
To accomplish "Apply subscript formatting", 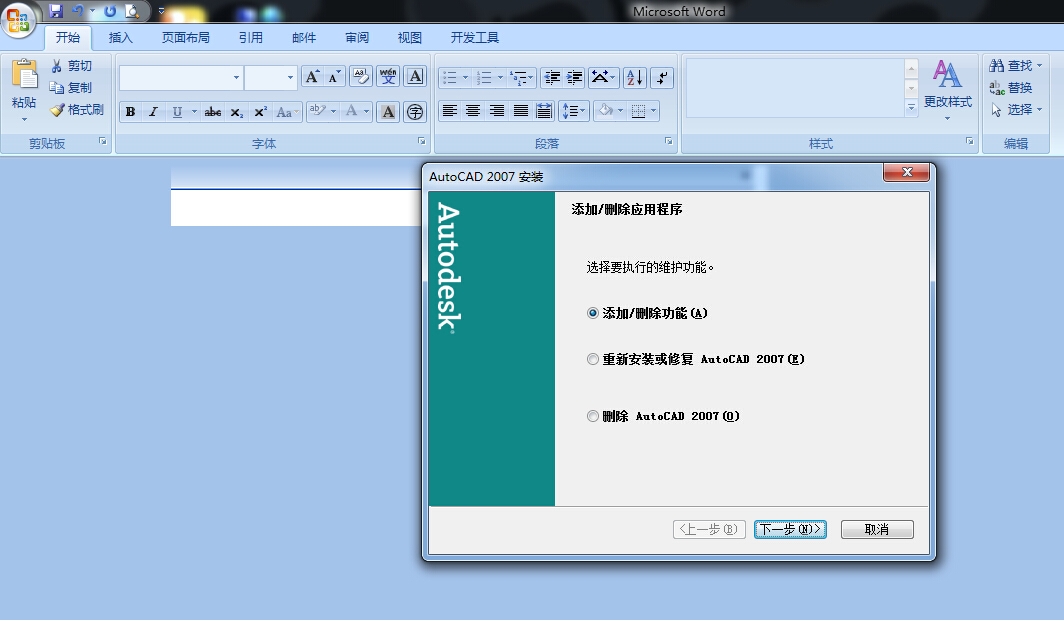I will click(236, 112).
